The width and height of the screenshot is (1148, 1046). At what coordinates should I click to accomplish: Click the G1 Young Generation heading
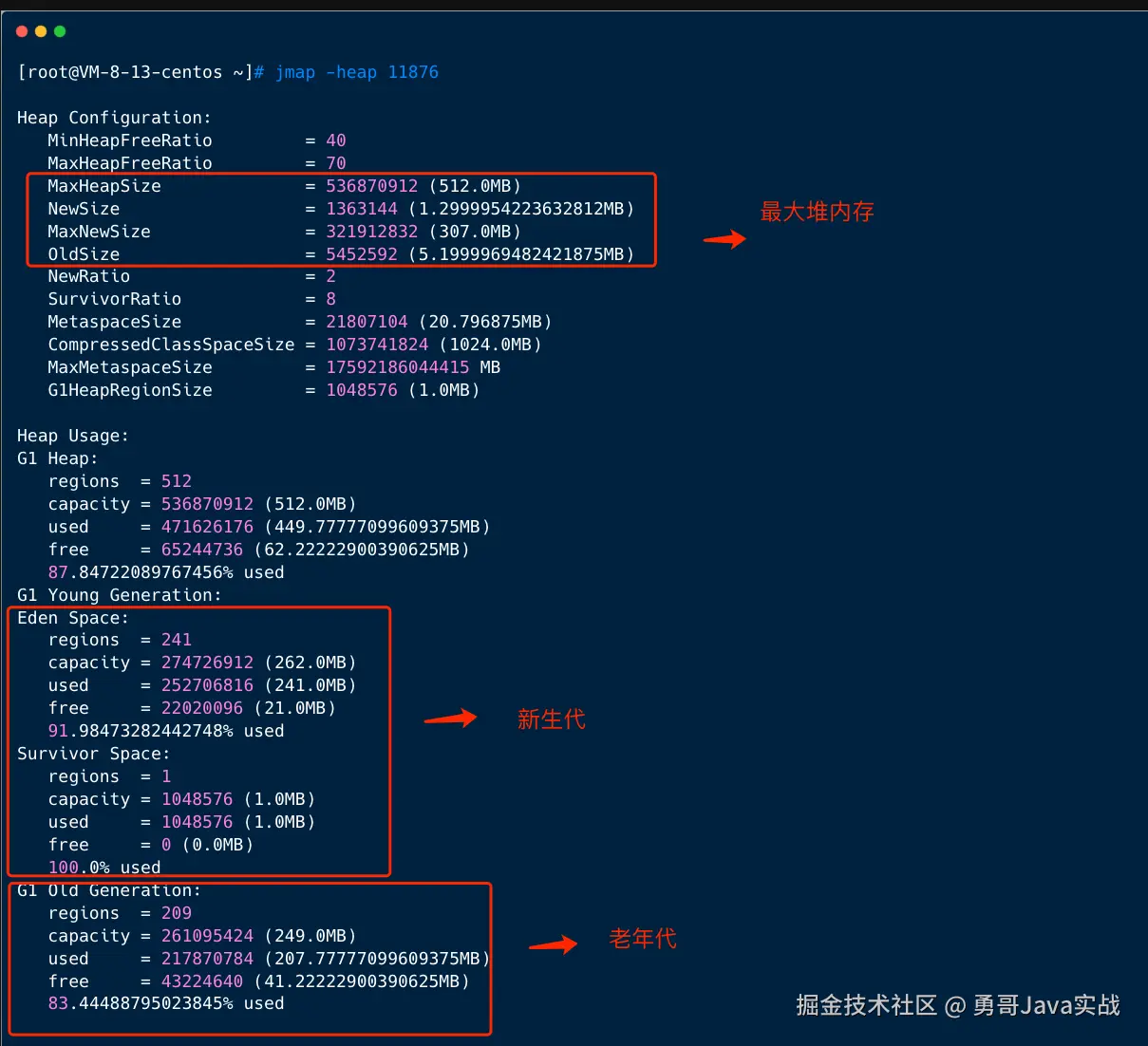click(x=119, y=595)
